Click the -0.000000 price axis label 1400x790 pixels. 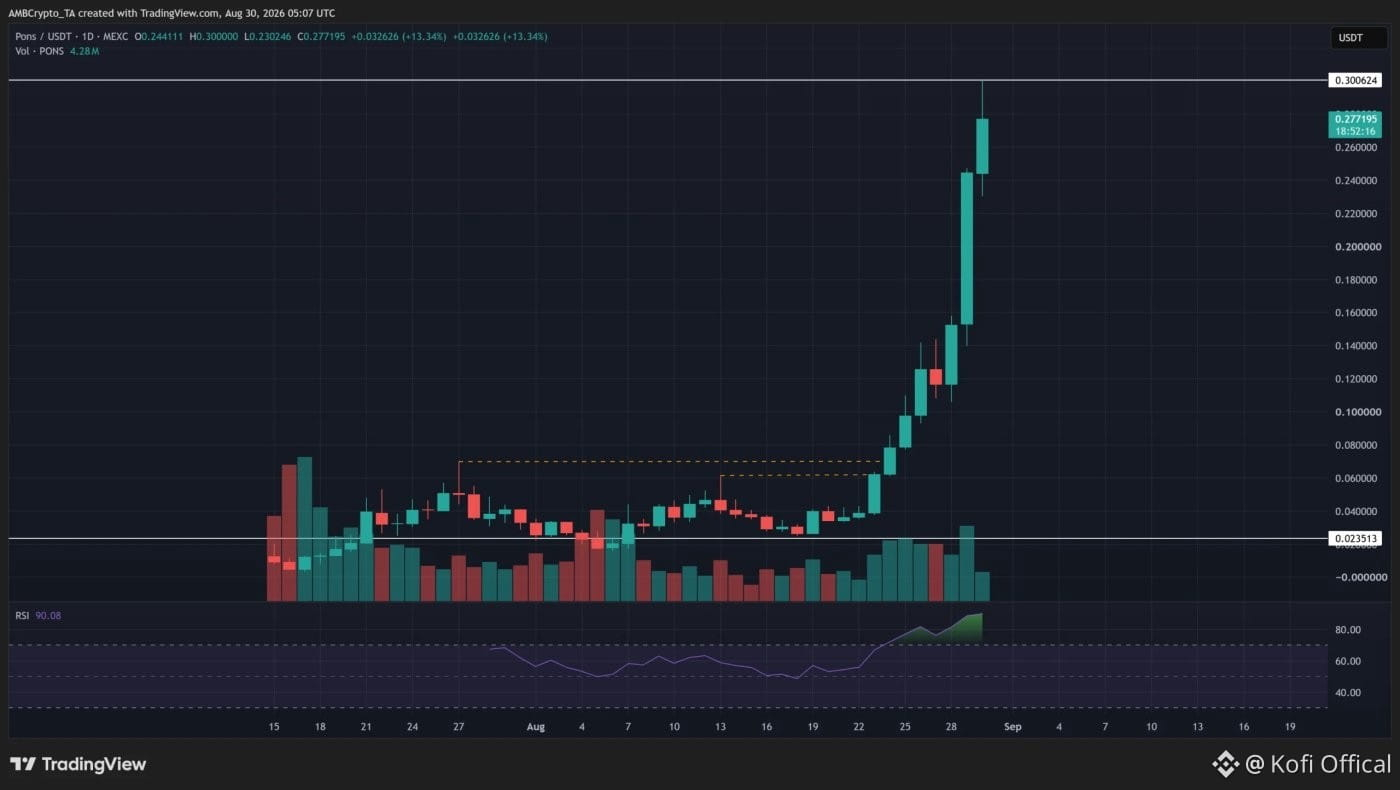(x=1359, y=577)
